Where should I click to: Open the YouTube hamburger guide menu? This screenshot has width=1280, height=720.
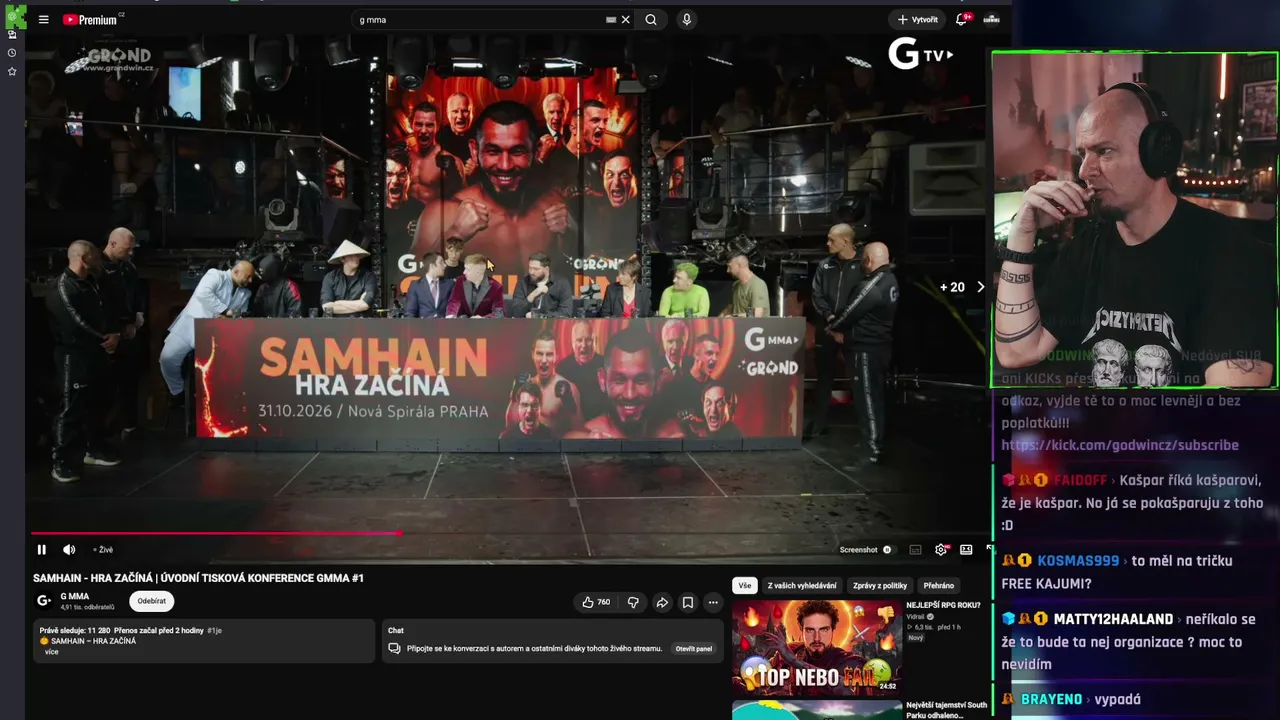click(x=43, y=20)
